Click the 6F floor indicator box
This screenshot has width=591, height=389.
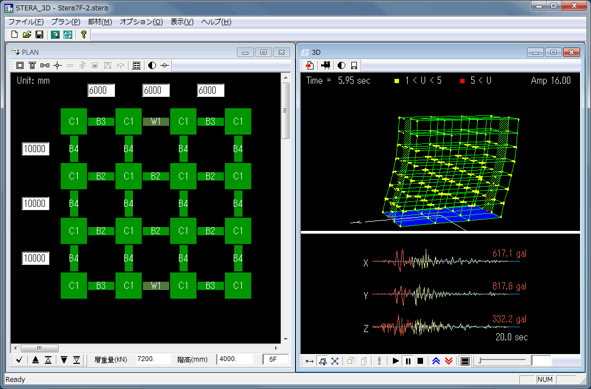click(276, 359)
